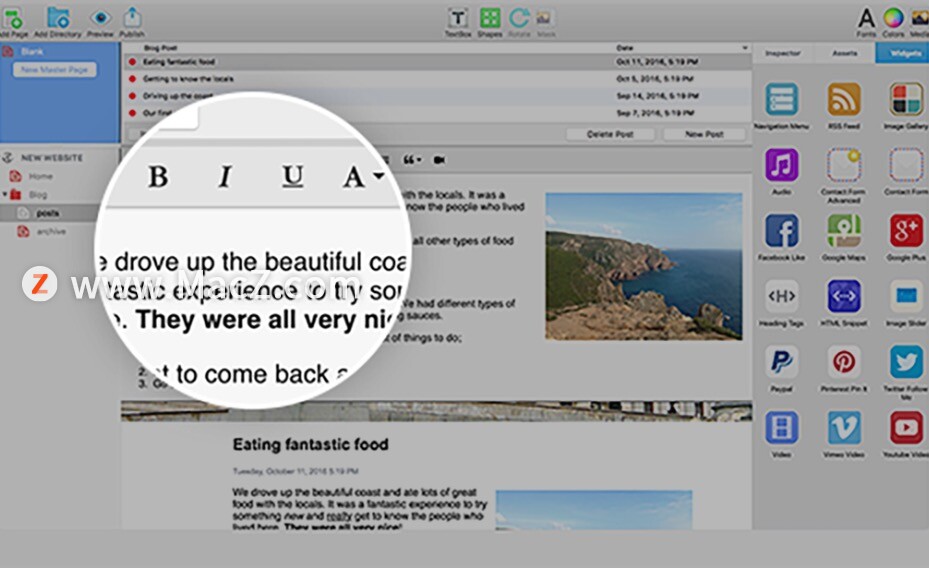The width and height of the screenshot is (929, 568).
Task: Add the Youtube Video widget
Action: (x=906, y=428)
